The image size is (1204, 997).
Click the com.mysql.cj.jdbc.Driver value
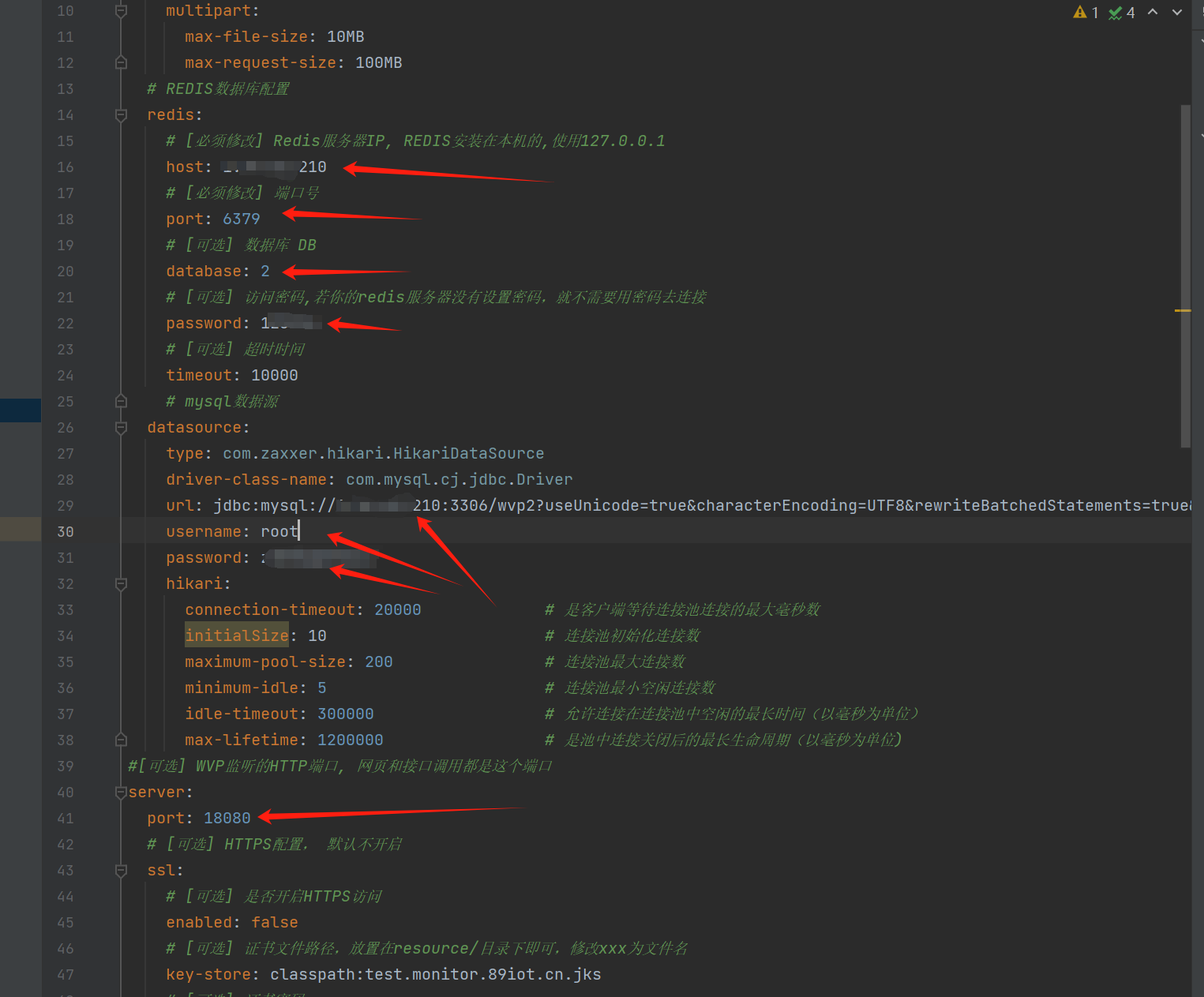point(459,480)
